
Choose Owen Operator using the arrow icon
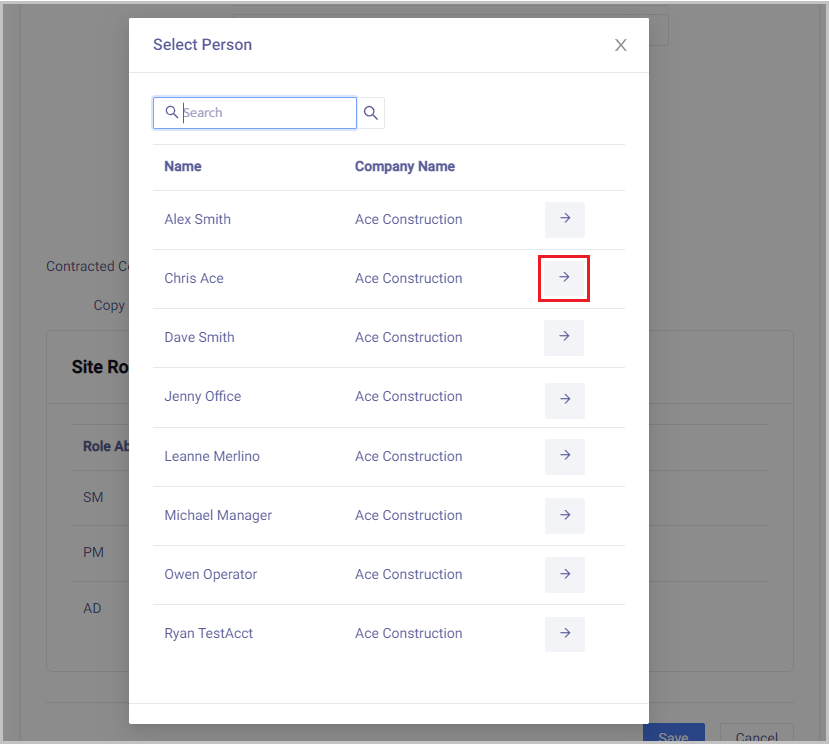click(x=564, y=574)
